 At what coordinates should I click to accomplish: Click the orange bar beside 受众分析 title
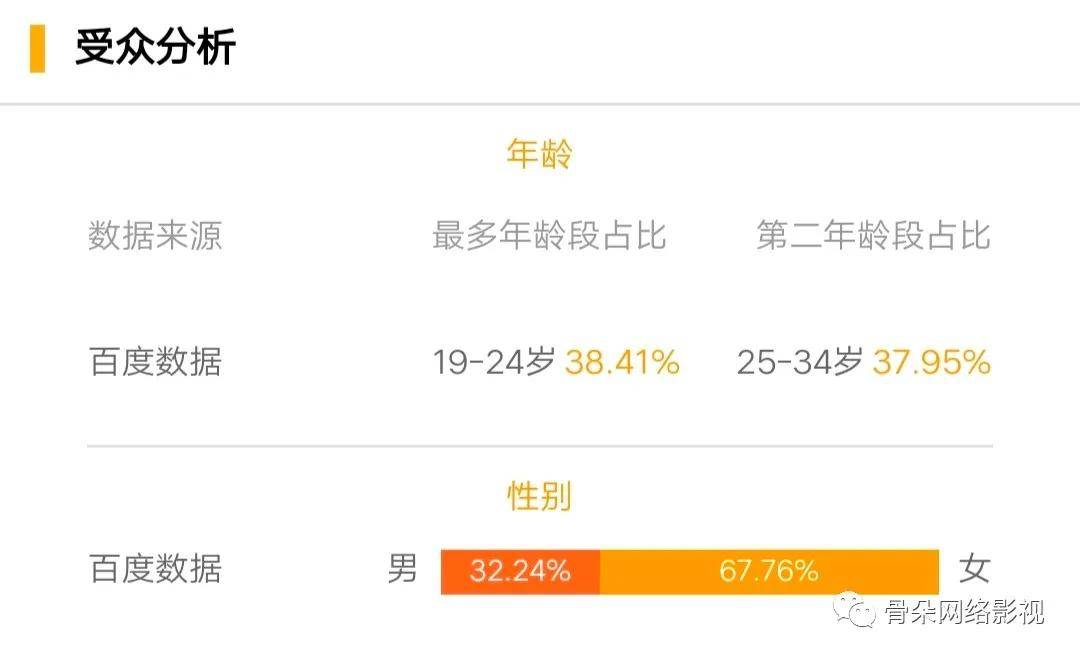[x=37, y=48]
